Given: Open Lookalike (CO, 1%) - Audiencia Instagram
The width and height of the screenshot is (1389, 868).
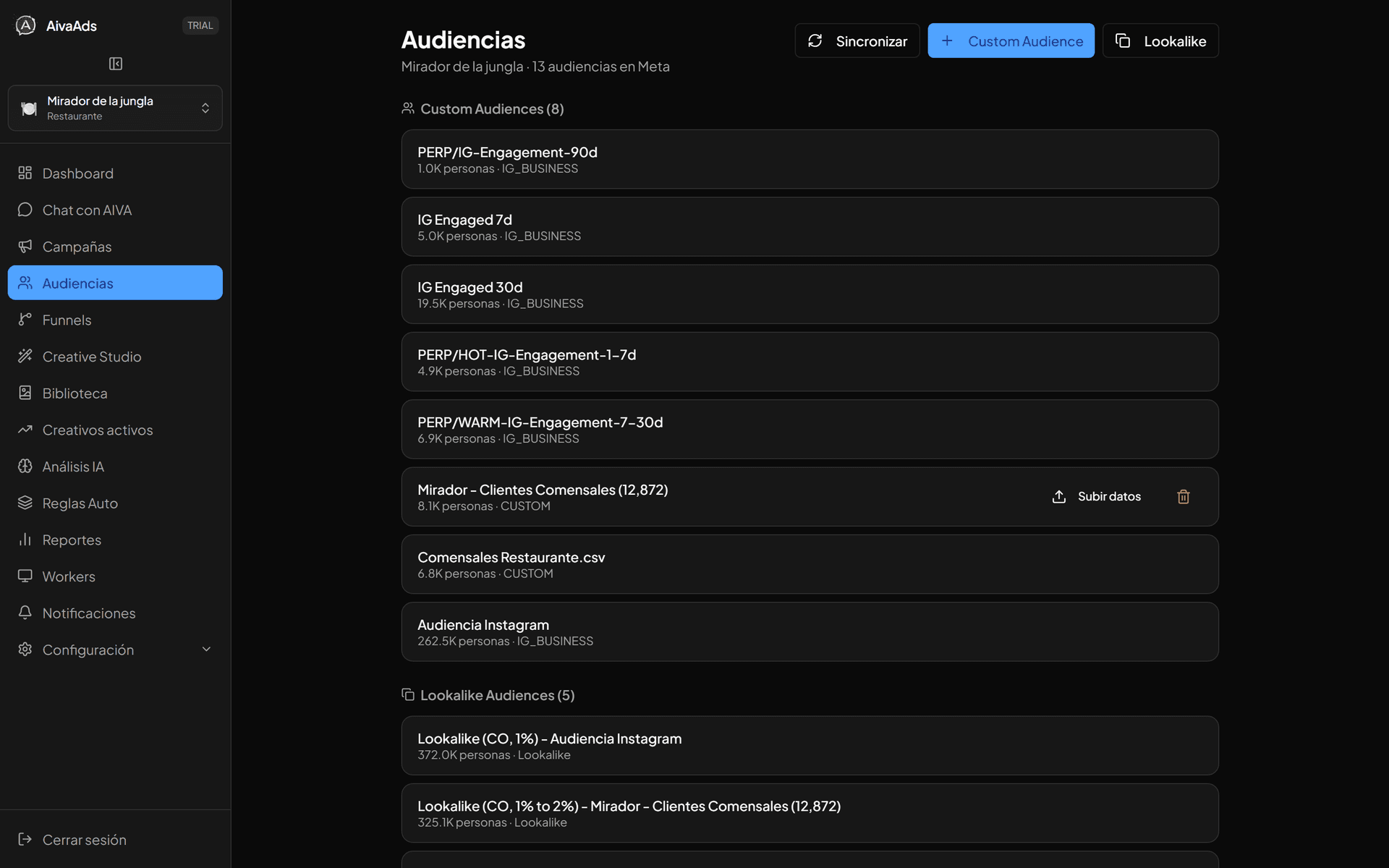Looking at the screenshot, I should tap(810, 746).
